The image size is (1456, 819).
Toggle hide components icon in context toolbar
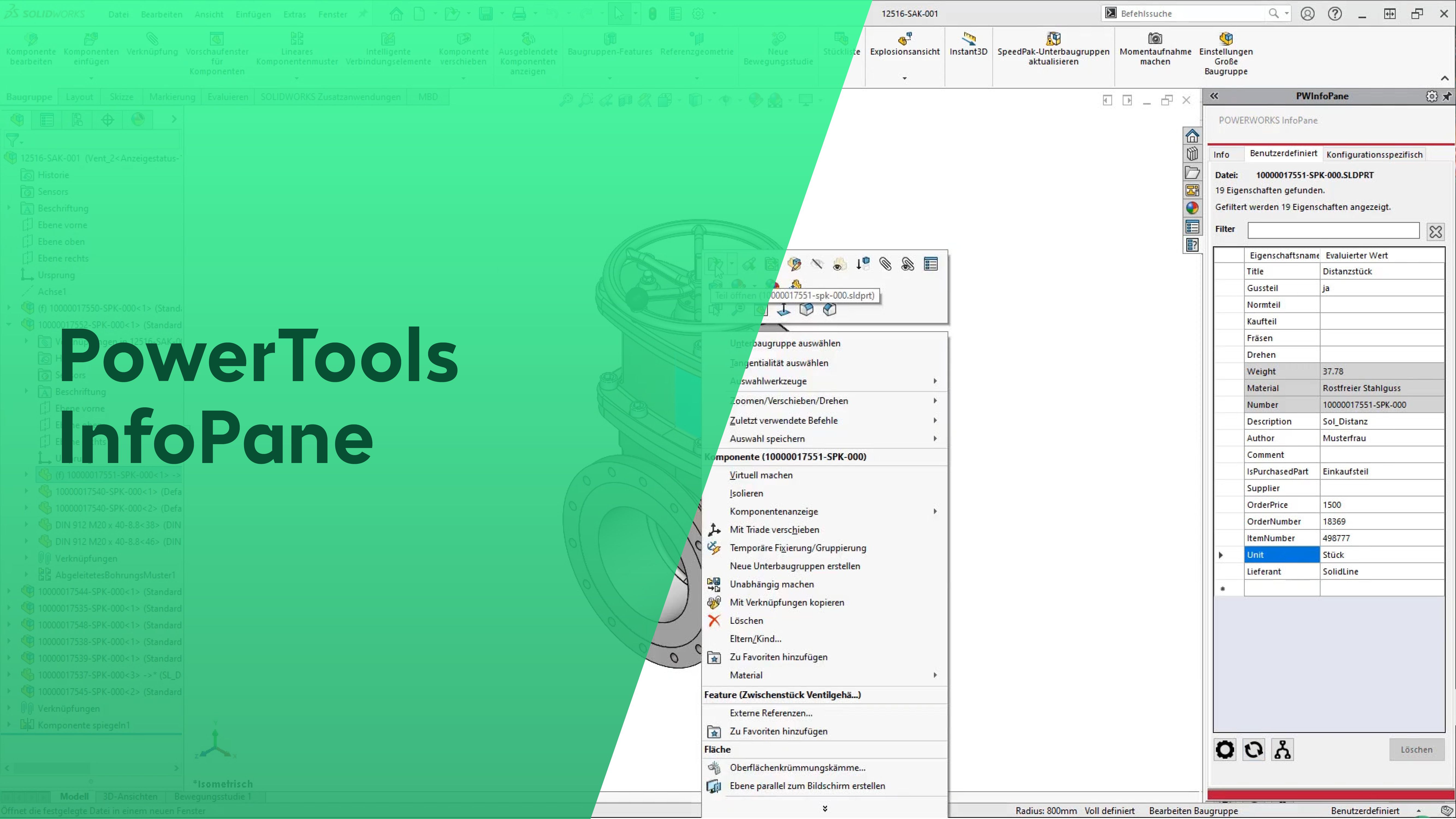coord(817,264)
